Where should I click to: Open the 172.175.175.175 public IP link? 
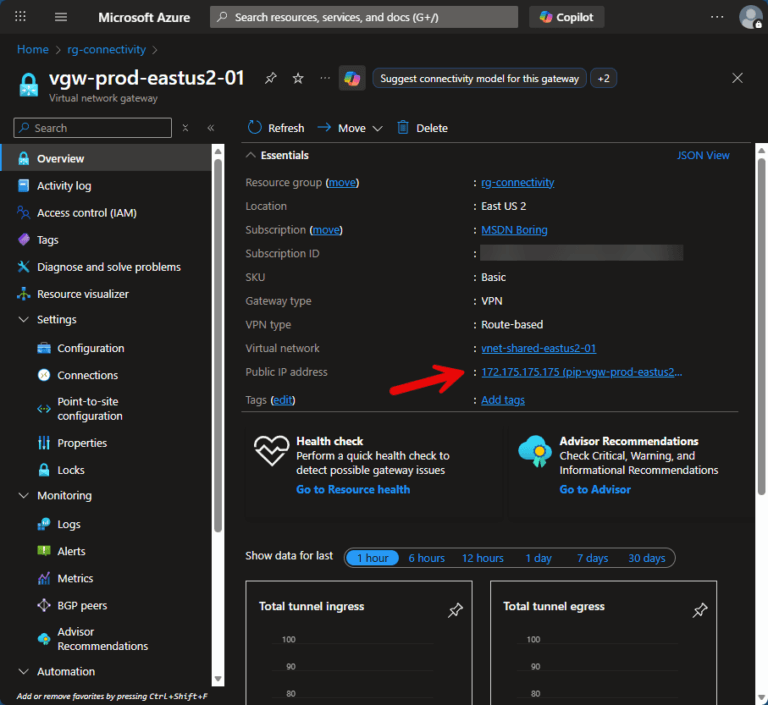(582, 372)
